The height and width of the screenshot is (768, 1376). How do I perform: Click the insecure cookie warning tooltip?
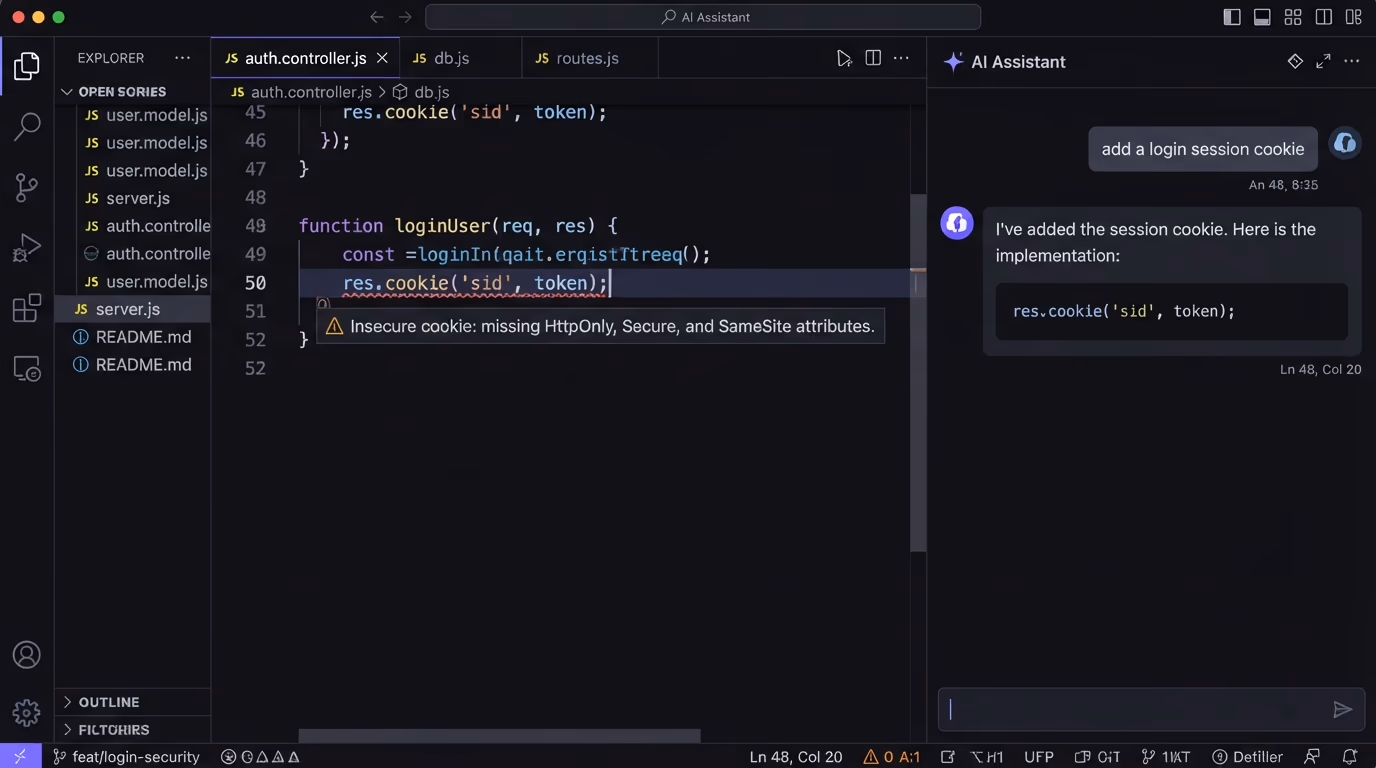(x=600, y=326)
